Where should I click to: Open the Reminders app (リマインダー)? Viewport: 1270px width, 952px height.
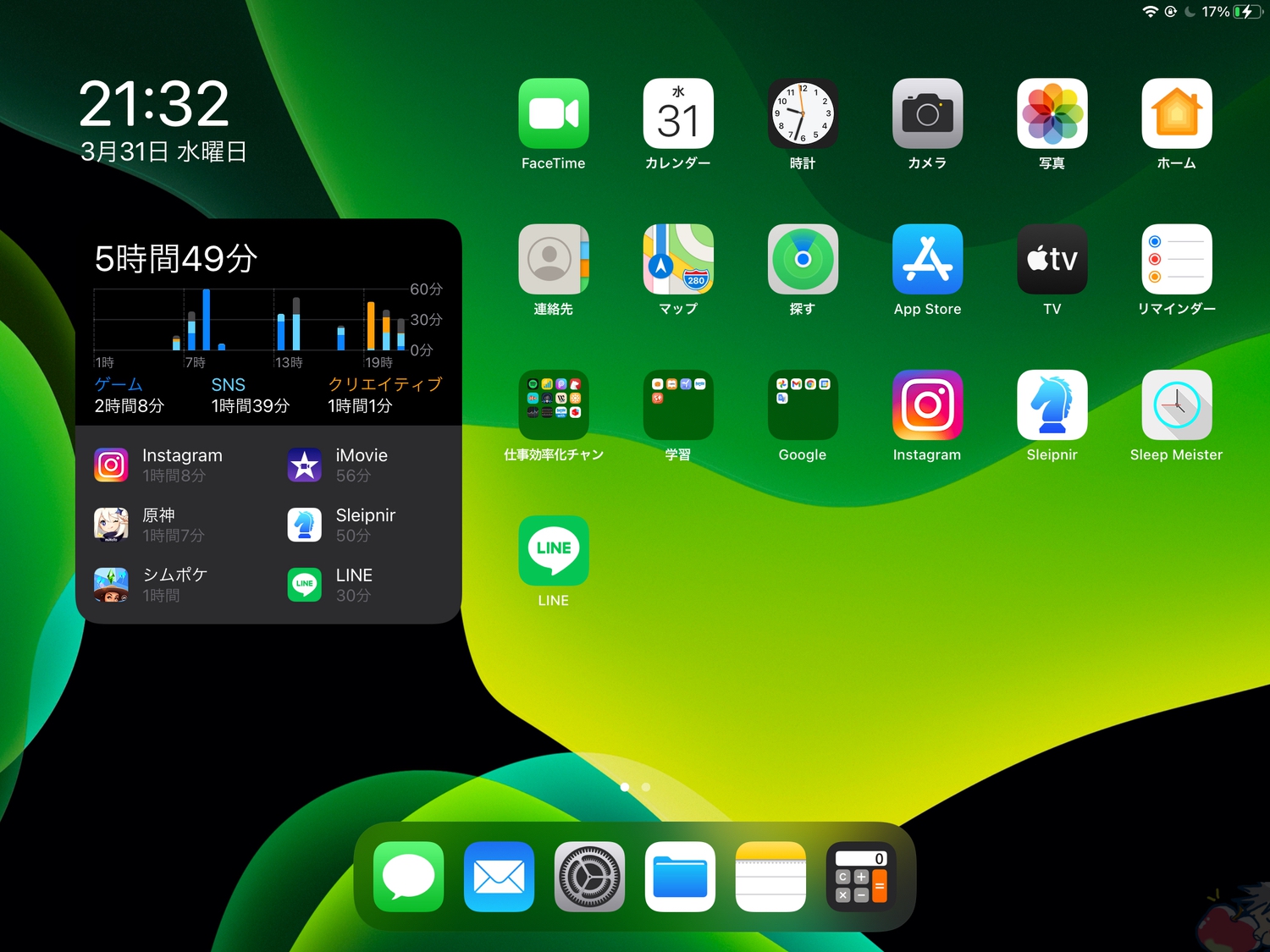[1177, 259]
